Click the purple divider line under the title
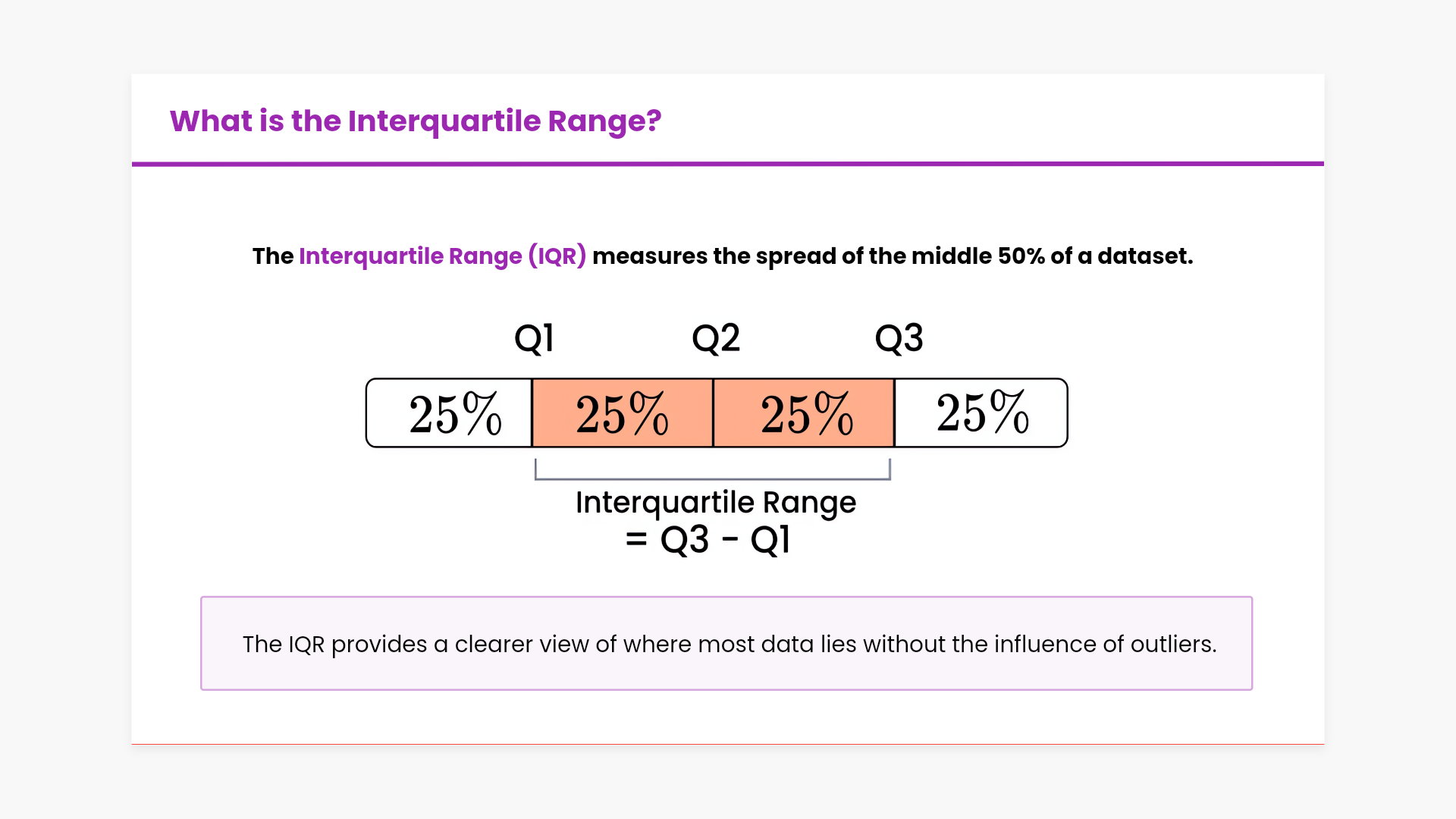Viewport: 1456px width, 819px height. (x=728, y=163)
